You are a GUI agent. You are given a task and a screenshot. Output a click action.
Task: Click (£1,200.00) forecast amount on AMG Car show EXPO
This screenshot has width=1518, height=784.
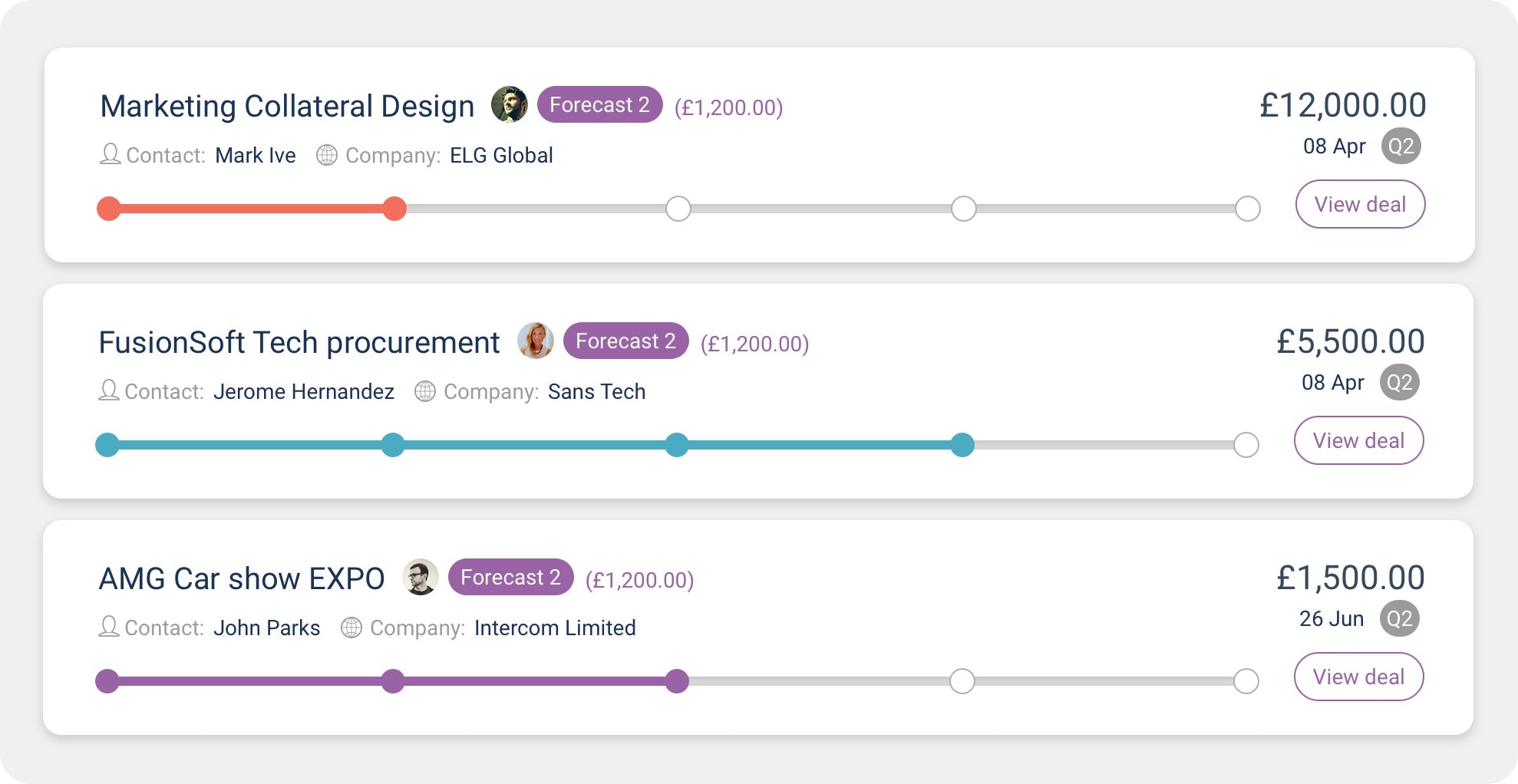(x=640, y=580)
